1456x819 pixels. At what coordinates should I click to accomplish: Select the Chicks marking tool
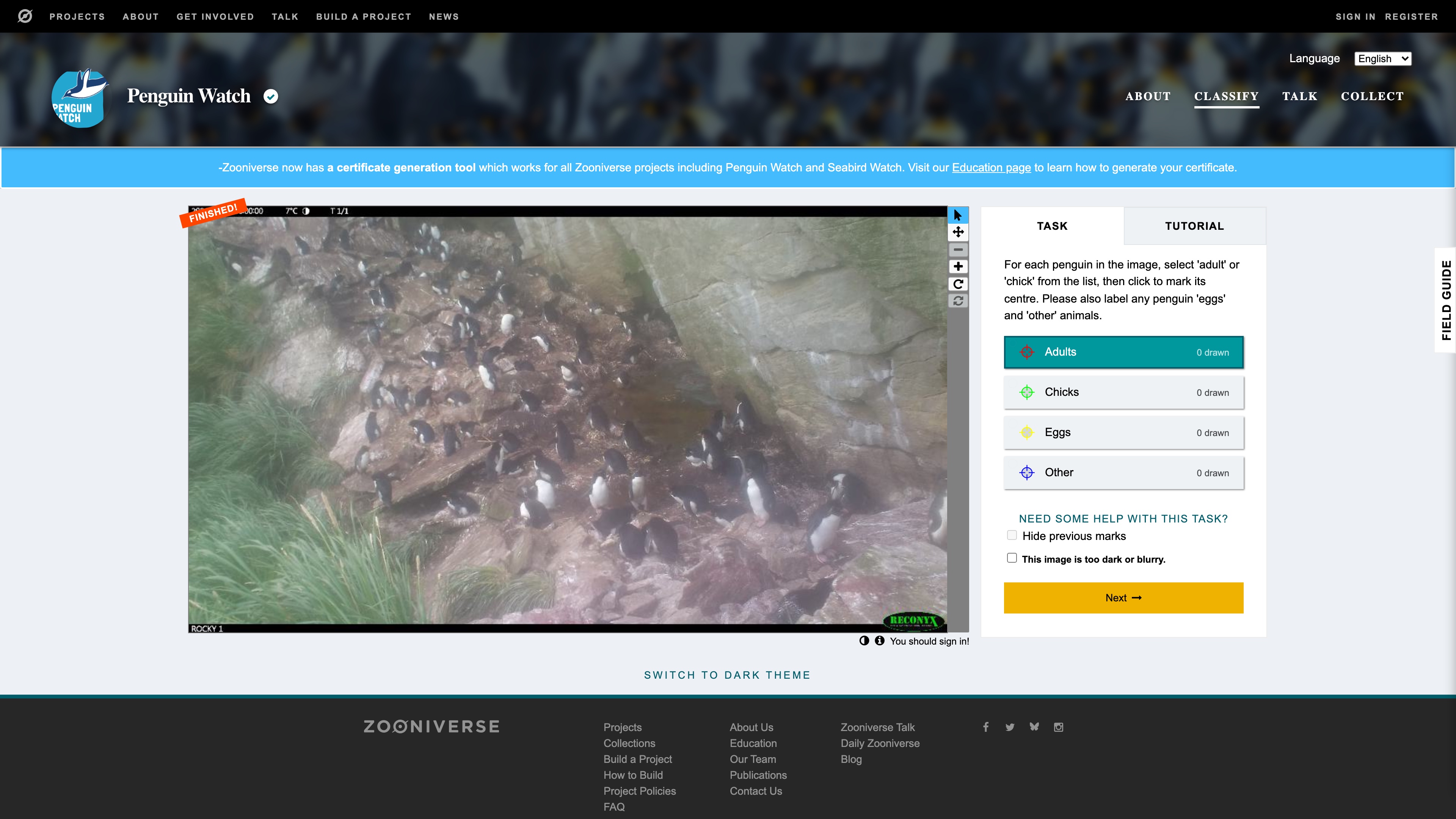point(1123,392)
